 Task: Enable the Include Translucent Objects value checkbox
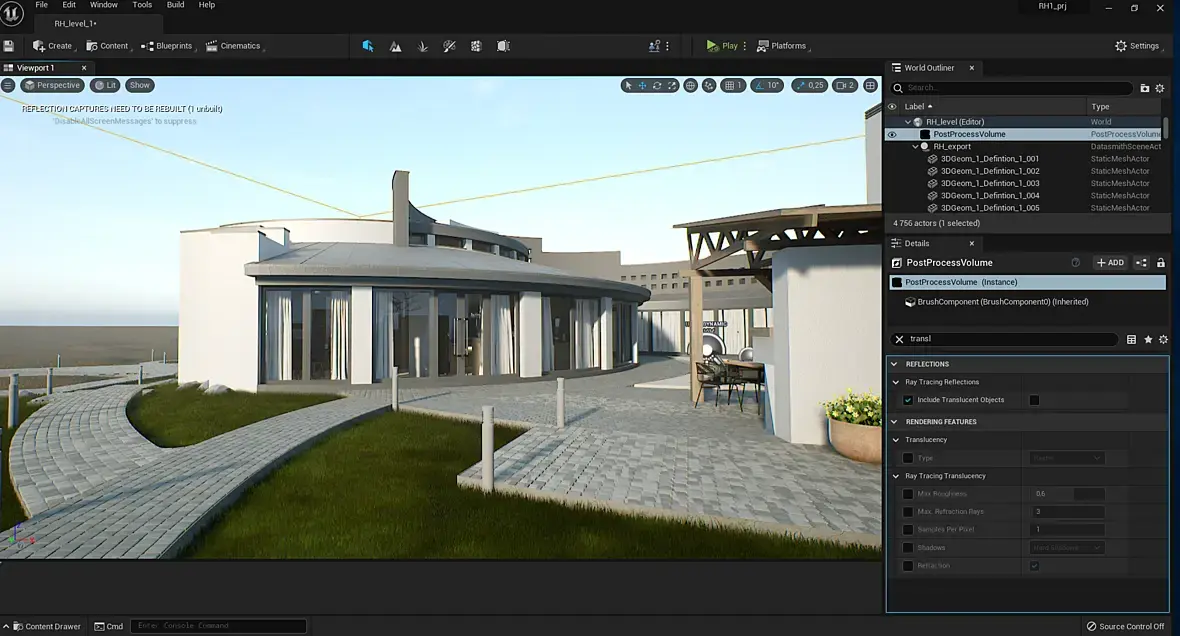pos(1035,400)
